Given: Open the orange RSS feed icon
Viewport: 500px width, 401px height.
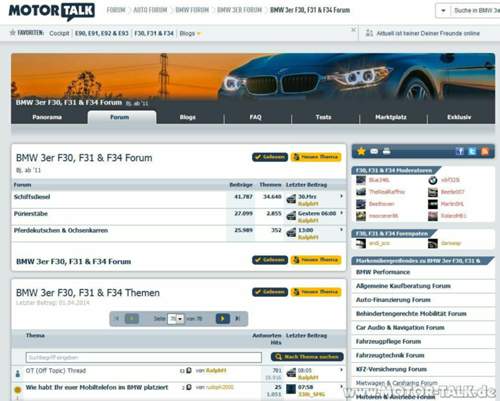Looking at the screenshot, I should [x=485, y=151].
